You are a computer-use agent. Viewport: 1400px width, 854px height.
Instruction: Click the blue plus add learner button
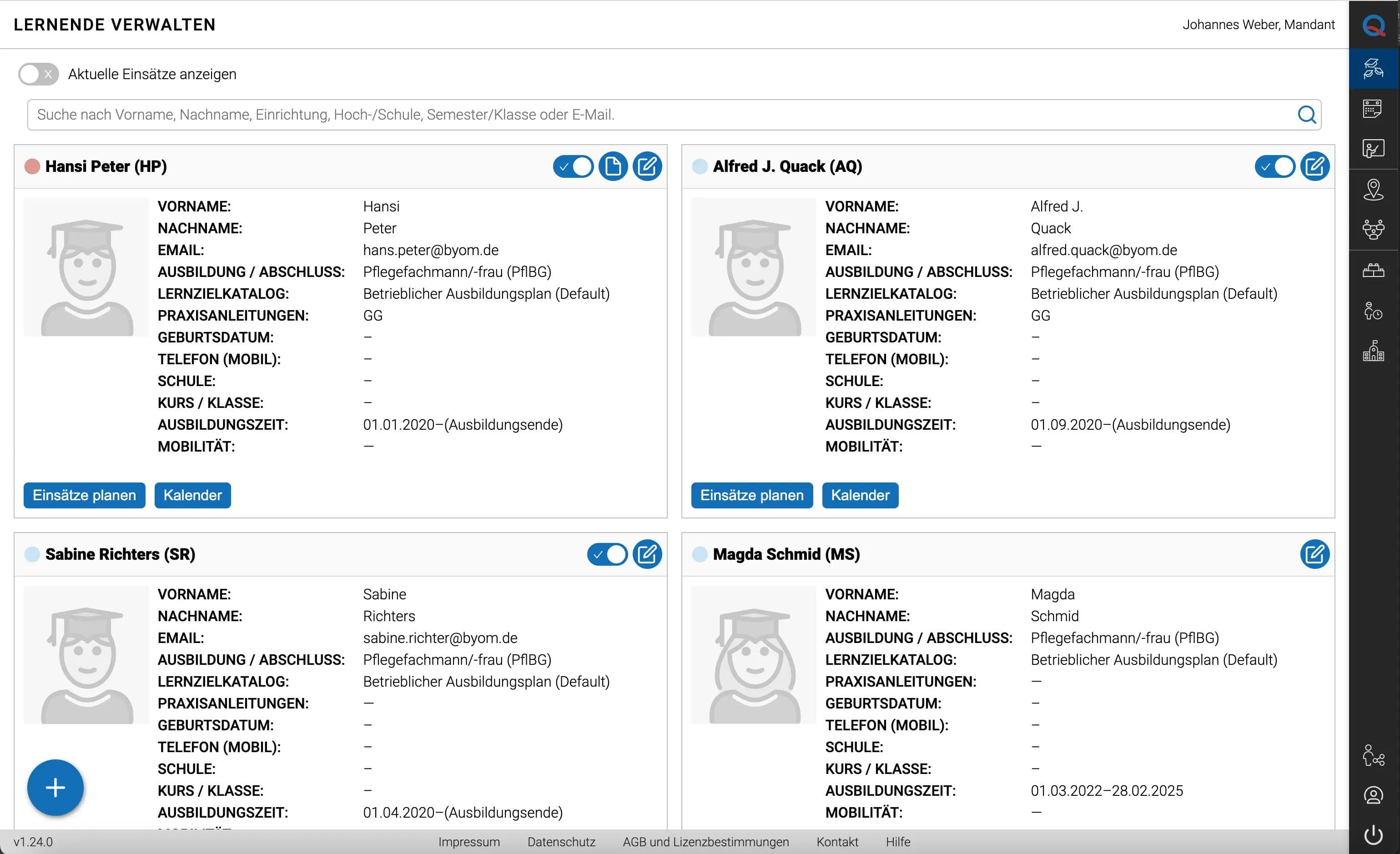(x=55, y=788)
